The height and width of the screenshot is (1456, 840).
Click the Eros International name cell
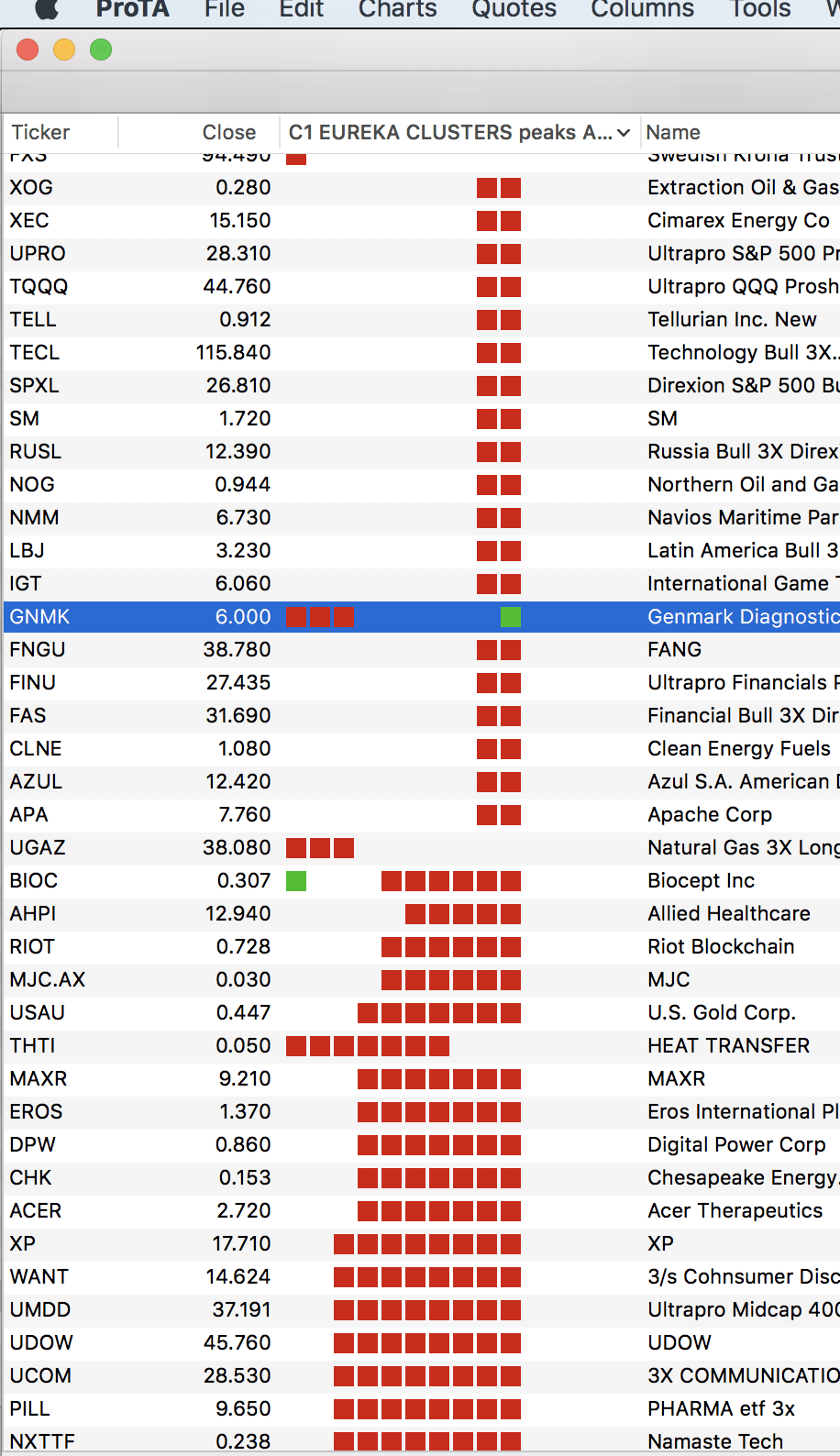point(743,1111)
